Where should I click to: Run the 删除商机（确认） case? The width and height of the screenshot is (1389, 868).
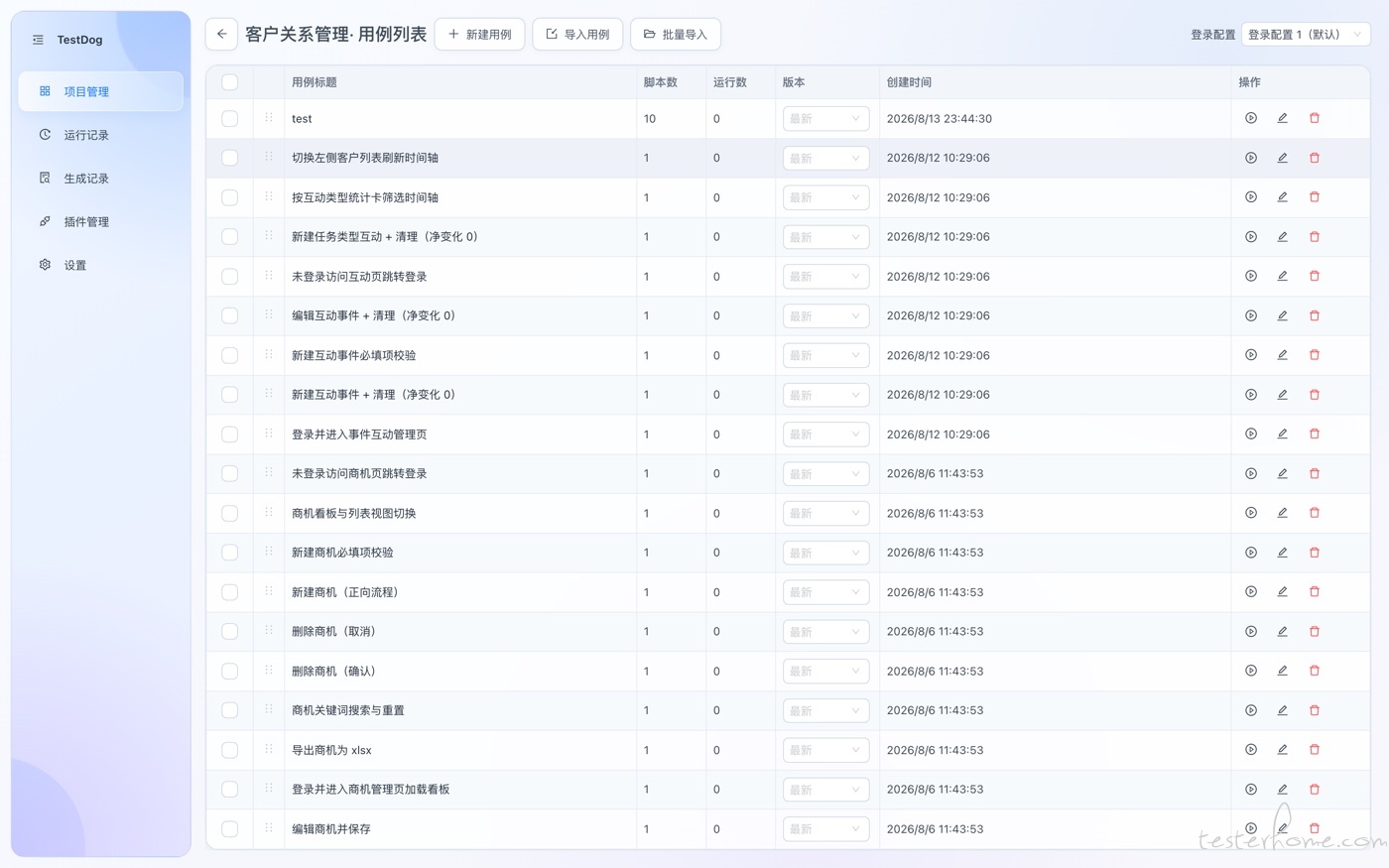tap(1251, 671)
